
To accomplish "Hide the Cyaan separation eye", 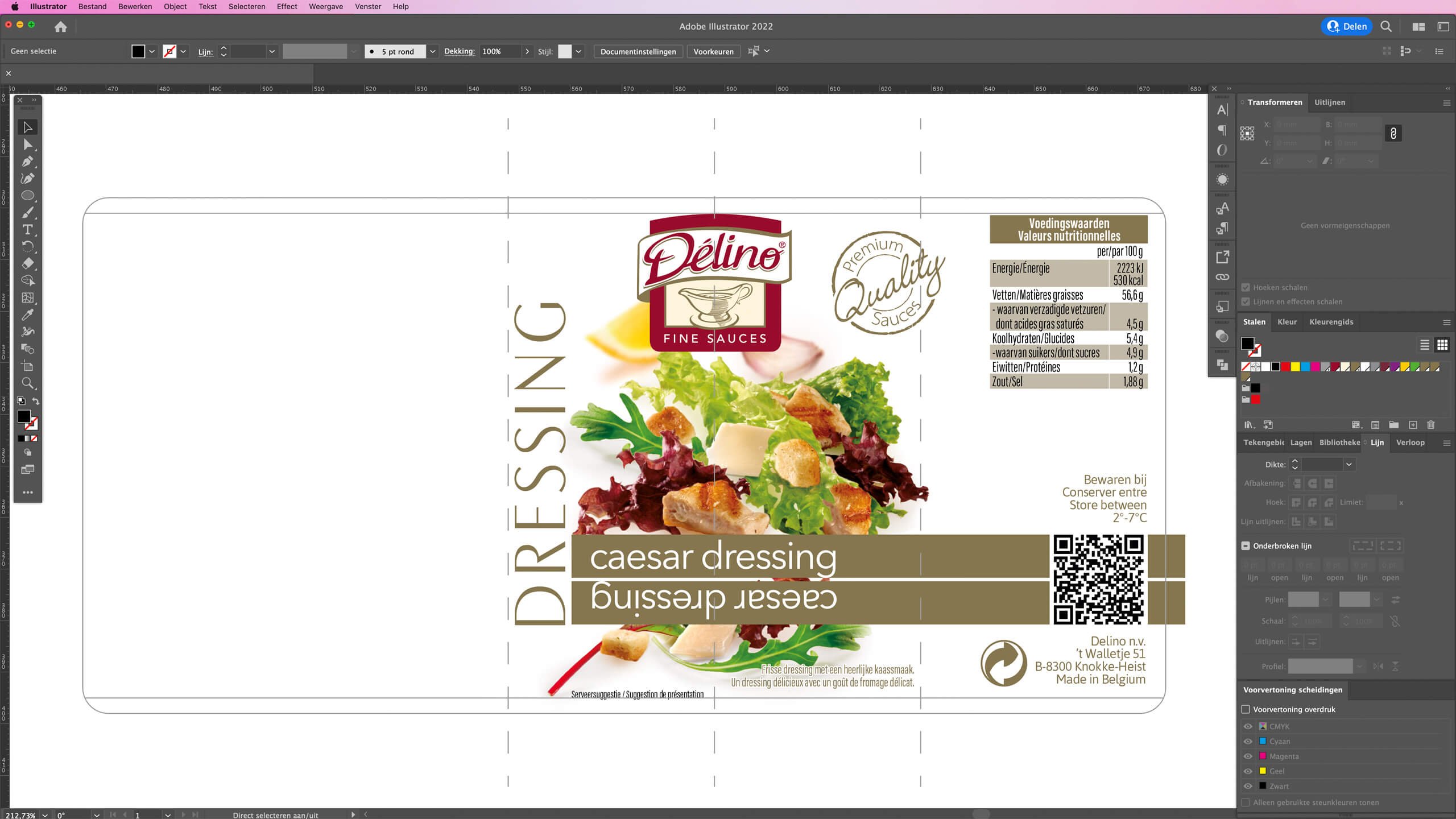I will [x=1248, y=742].
